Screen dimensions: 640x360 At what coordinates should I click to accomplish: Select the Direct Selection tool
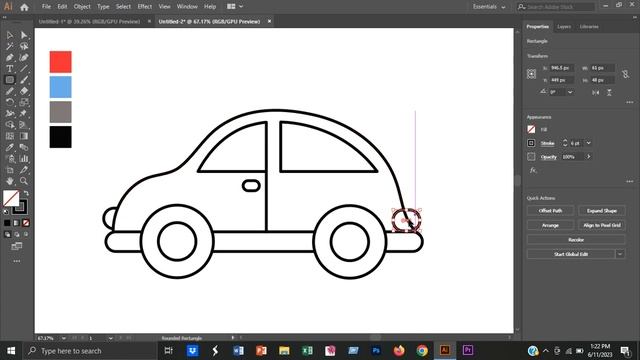tap(24, 36)
